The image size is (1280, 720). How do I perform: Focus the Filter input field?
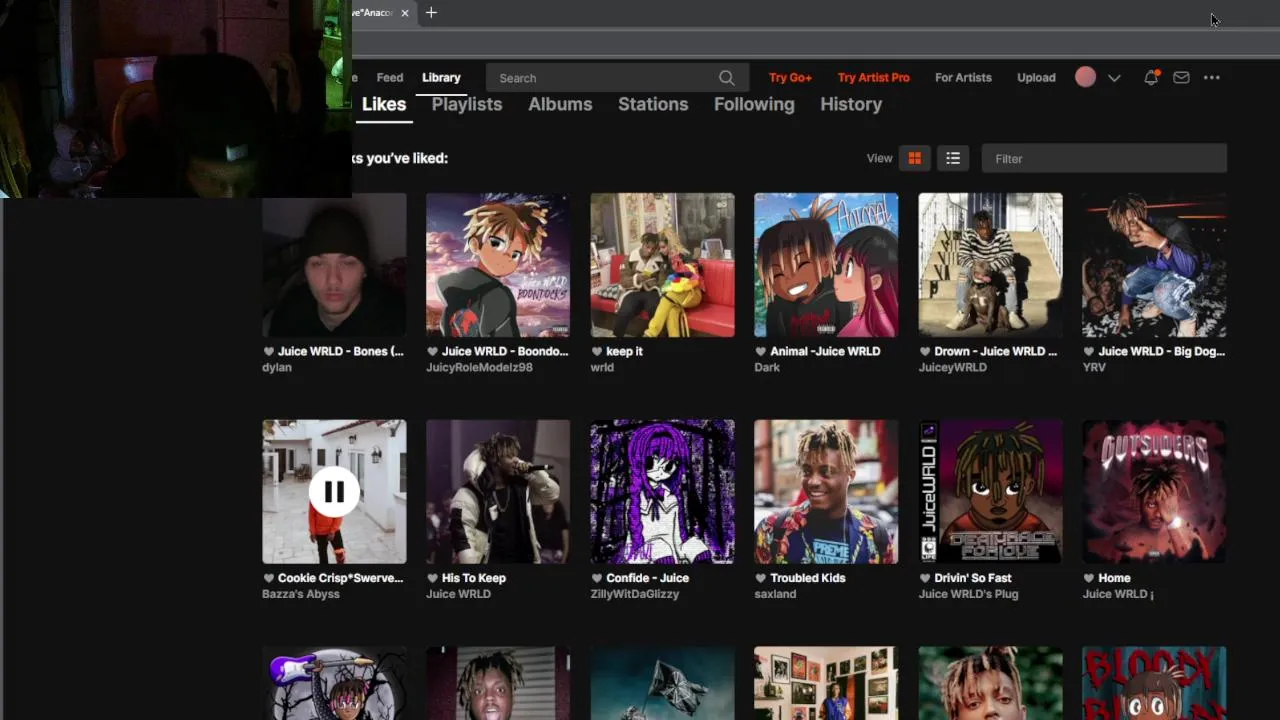(1104, 158)
